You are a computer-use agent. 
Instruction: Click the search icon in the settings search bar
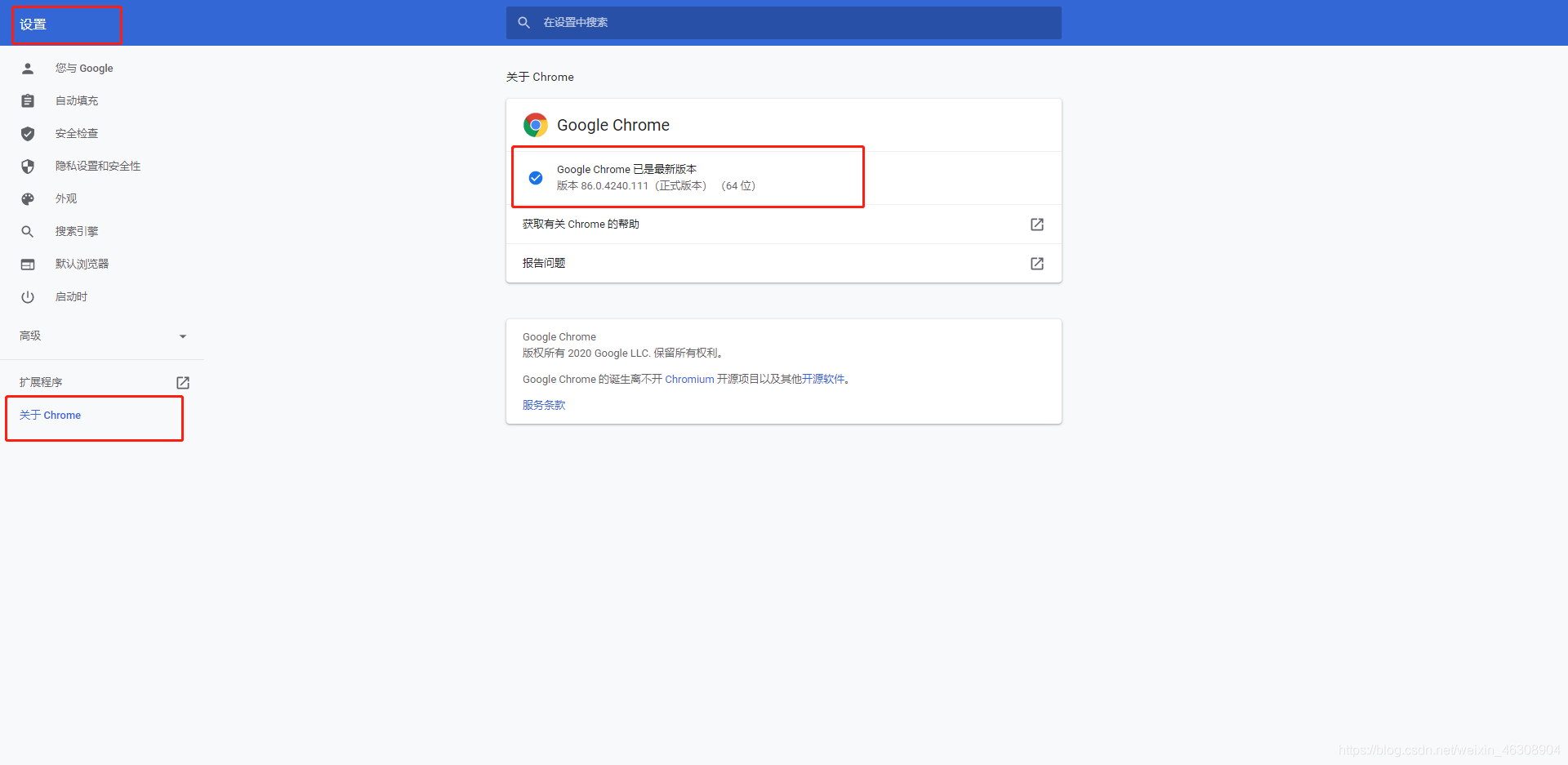coord(524,23)
